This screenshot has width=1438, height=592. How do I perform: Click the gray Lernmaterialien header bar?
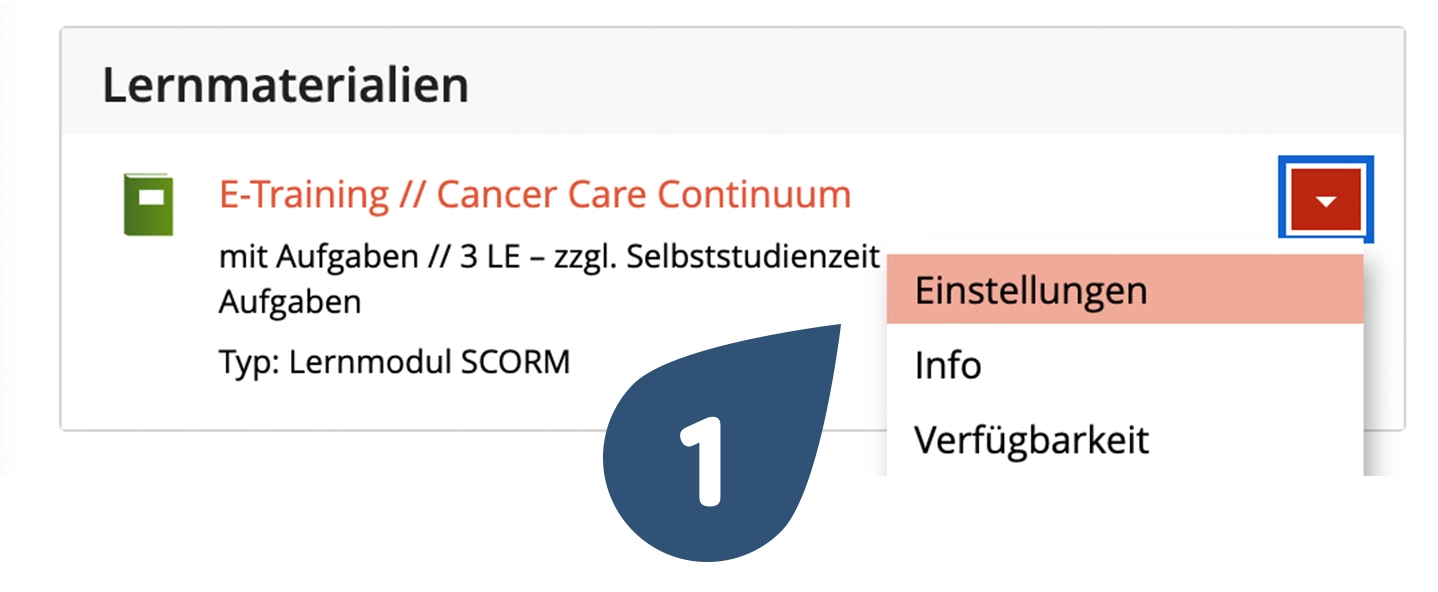(900, 84)
